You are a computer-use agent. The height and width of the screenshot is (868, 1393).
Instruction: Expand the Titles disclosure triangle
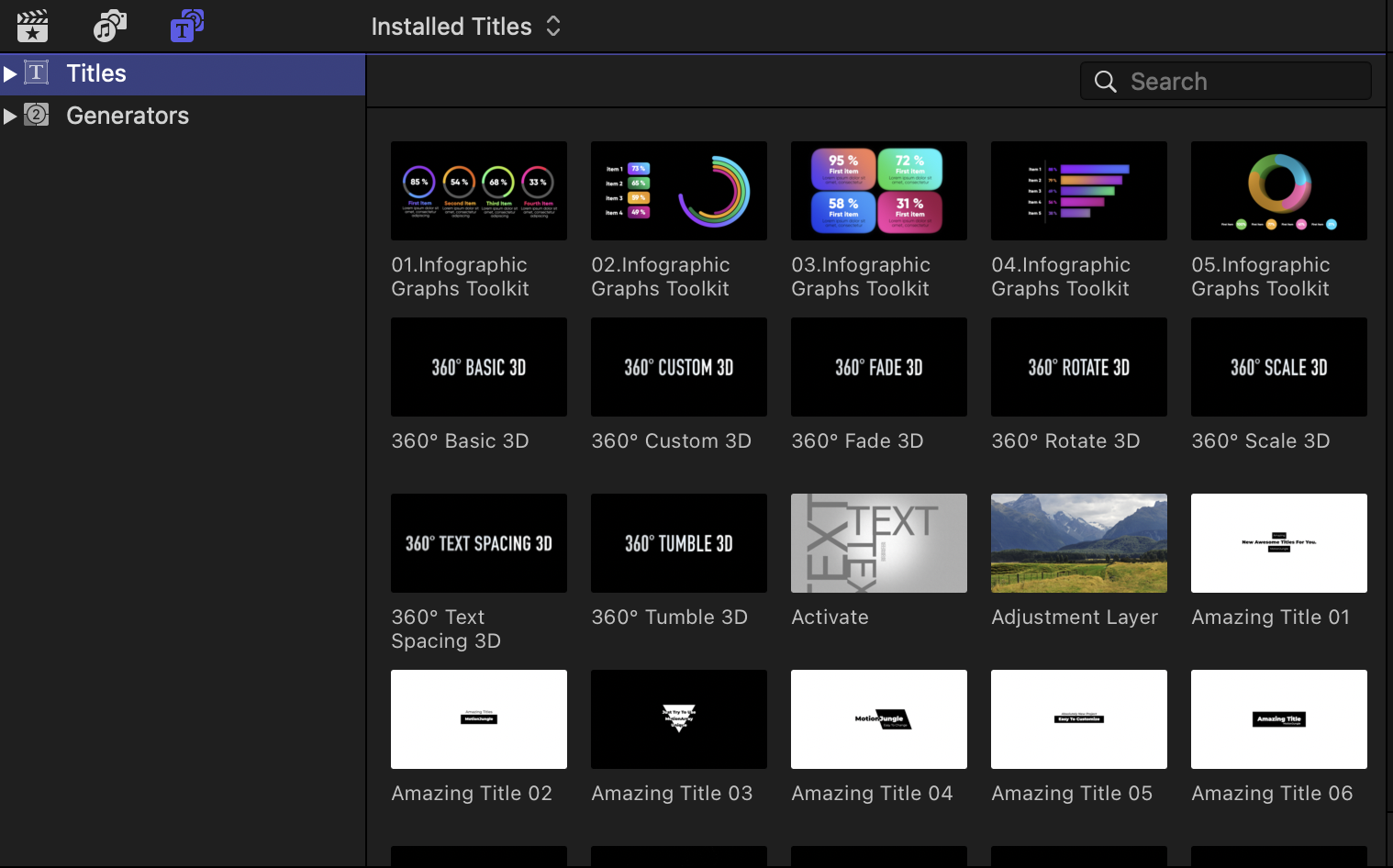pyautogui.click(x=10, y=73)
